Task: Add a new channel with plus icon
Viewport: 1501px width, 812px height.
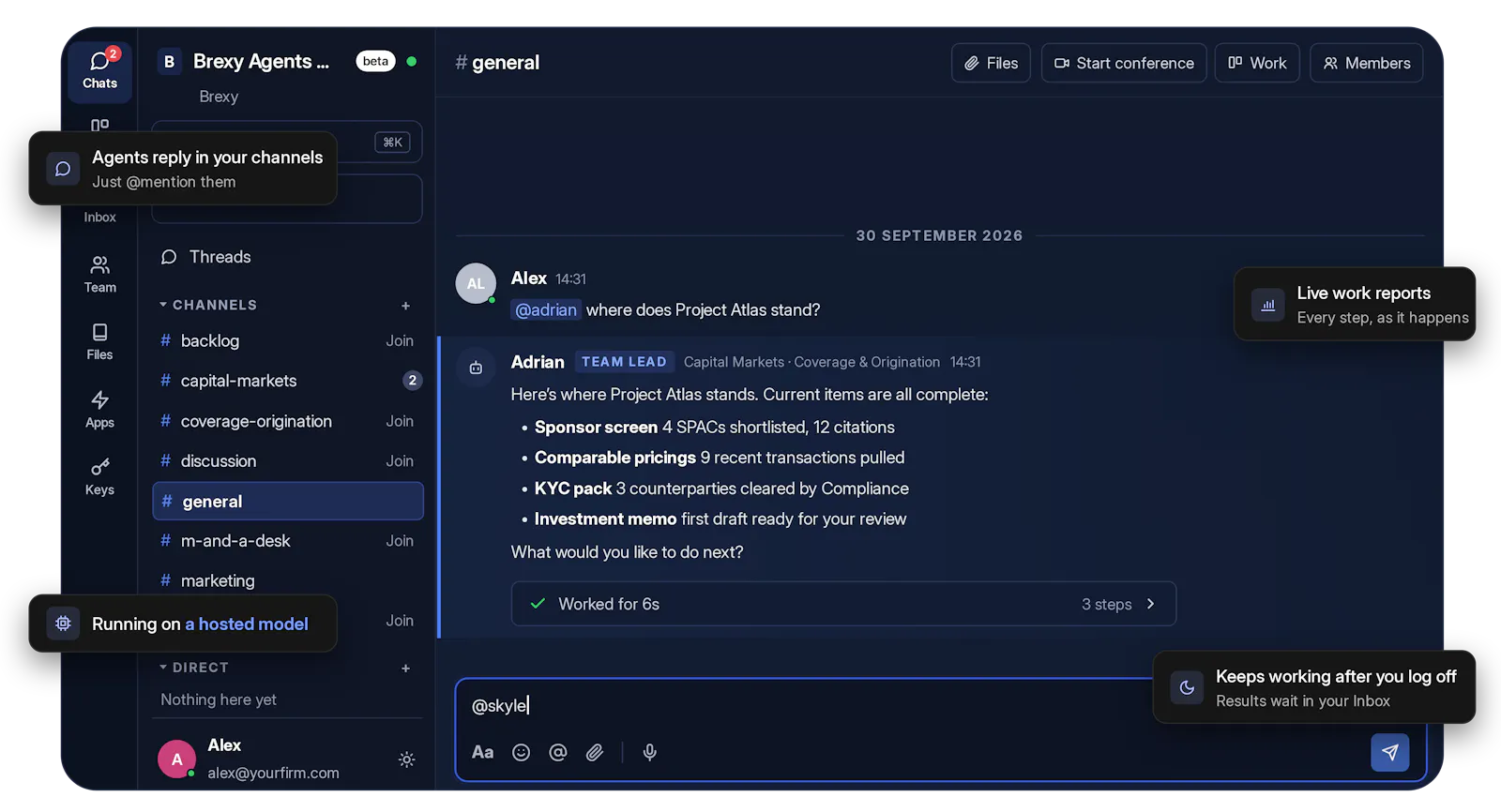Action: (405, 306)
